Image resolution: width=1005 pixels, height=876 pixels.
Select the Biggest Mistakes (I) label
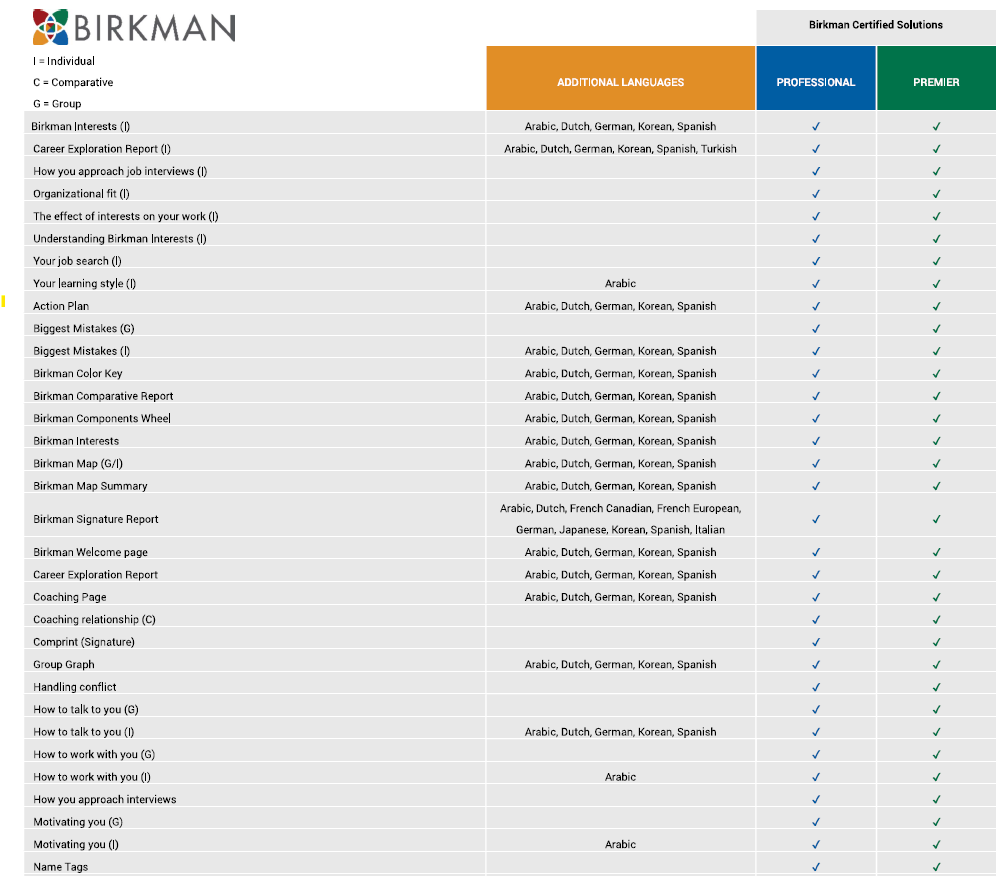click(x=81, y=351)
